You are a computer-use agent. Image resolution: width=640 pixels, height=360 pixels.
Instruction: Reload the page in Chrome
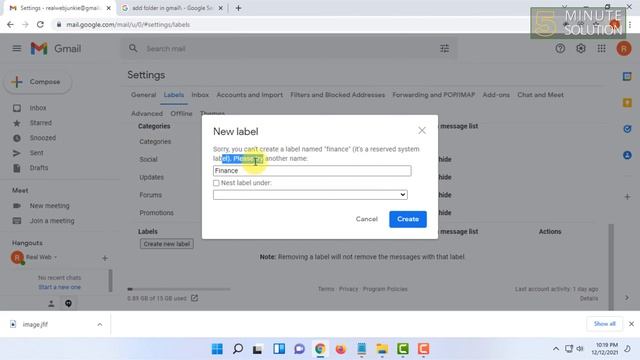40,24
